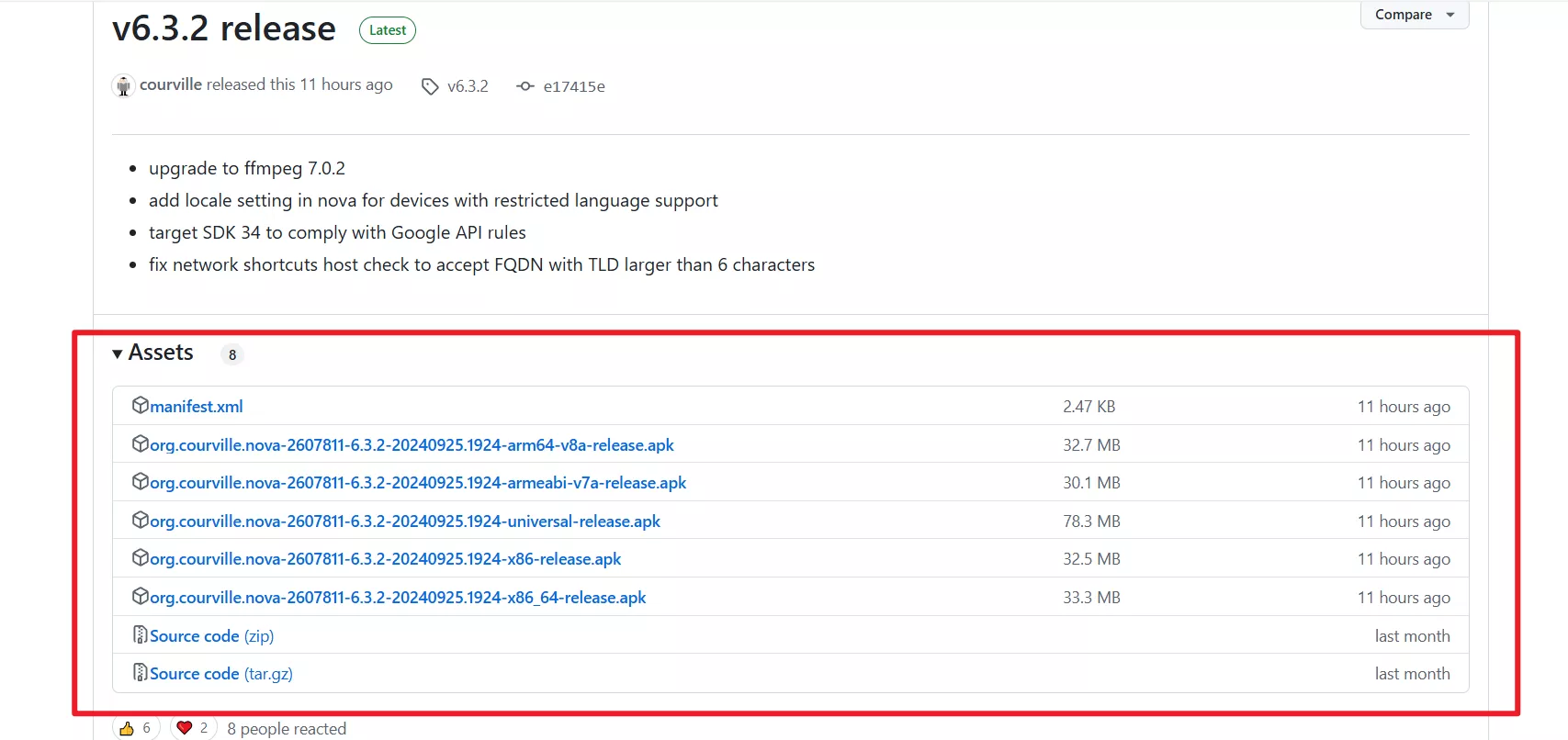This screenshot has height=740, width=1568.
Task: Click '11 hours ago' on universal apk row
Action: (1404, 521)
